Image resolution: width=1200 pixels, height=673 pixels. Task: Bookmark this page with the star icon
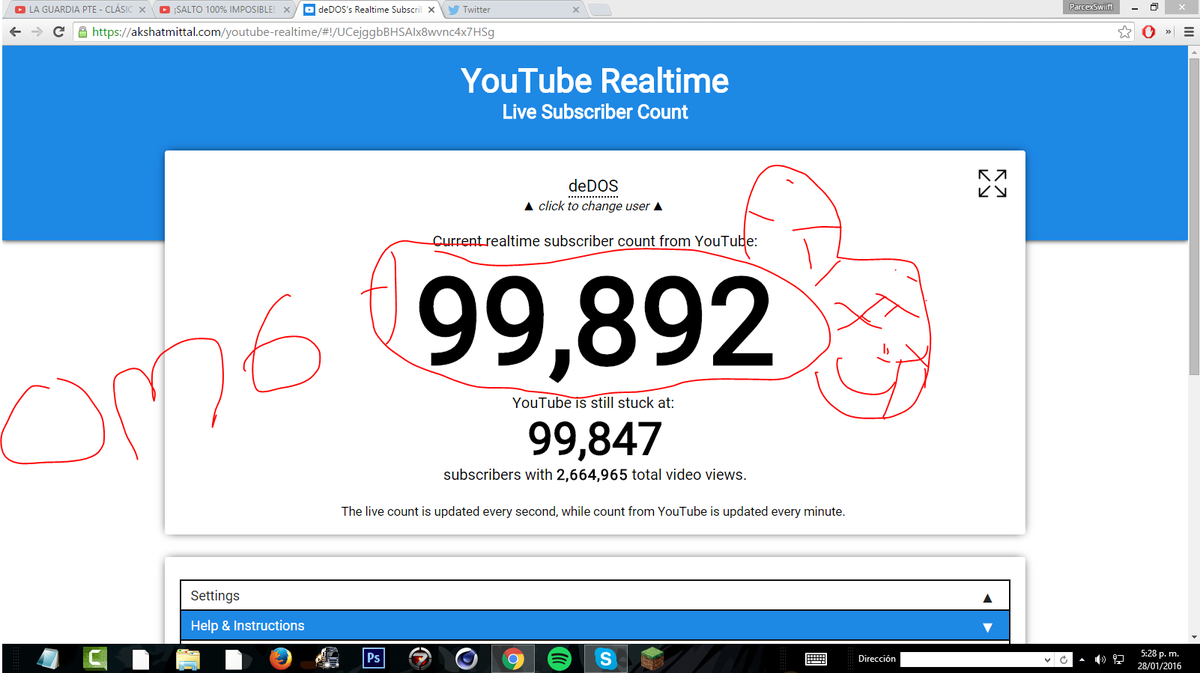pyautogui.click(x=1126, y=32)
